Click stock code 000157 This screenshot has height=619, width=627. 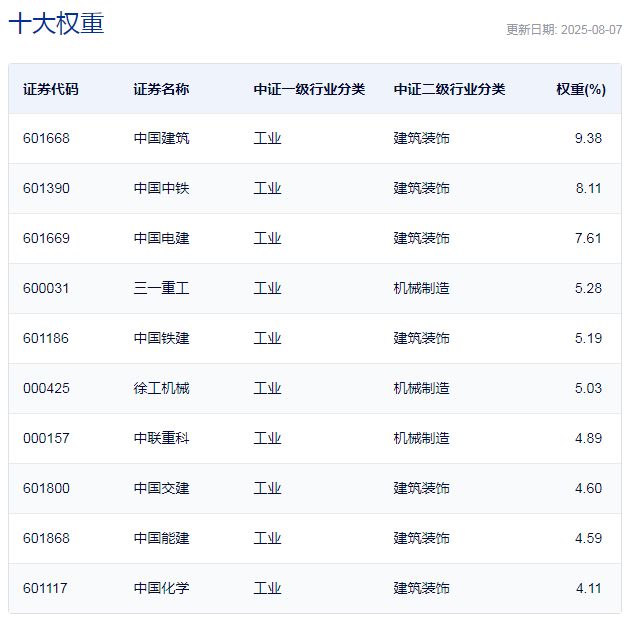point(46,438)
